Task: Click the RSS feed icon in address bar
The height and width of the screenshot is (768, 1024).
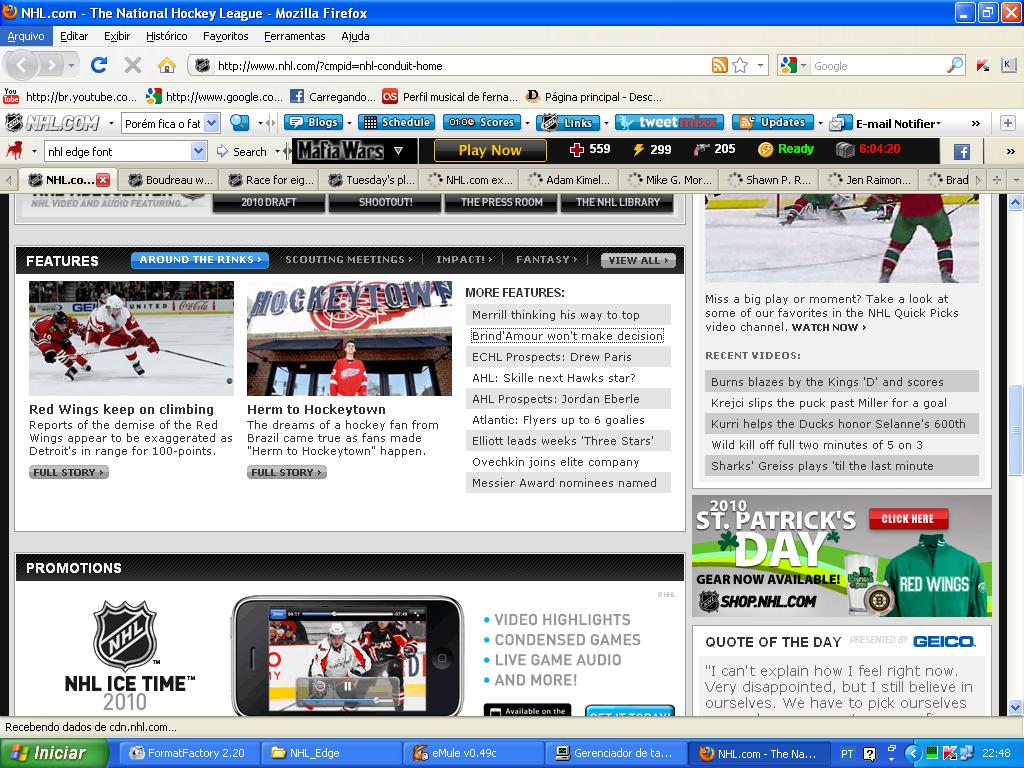Action: (720, 65)
